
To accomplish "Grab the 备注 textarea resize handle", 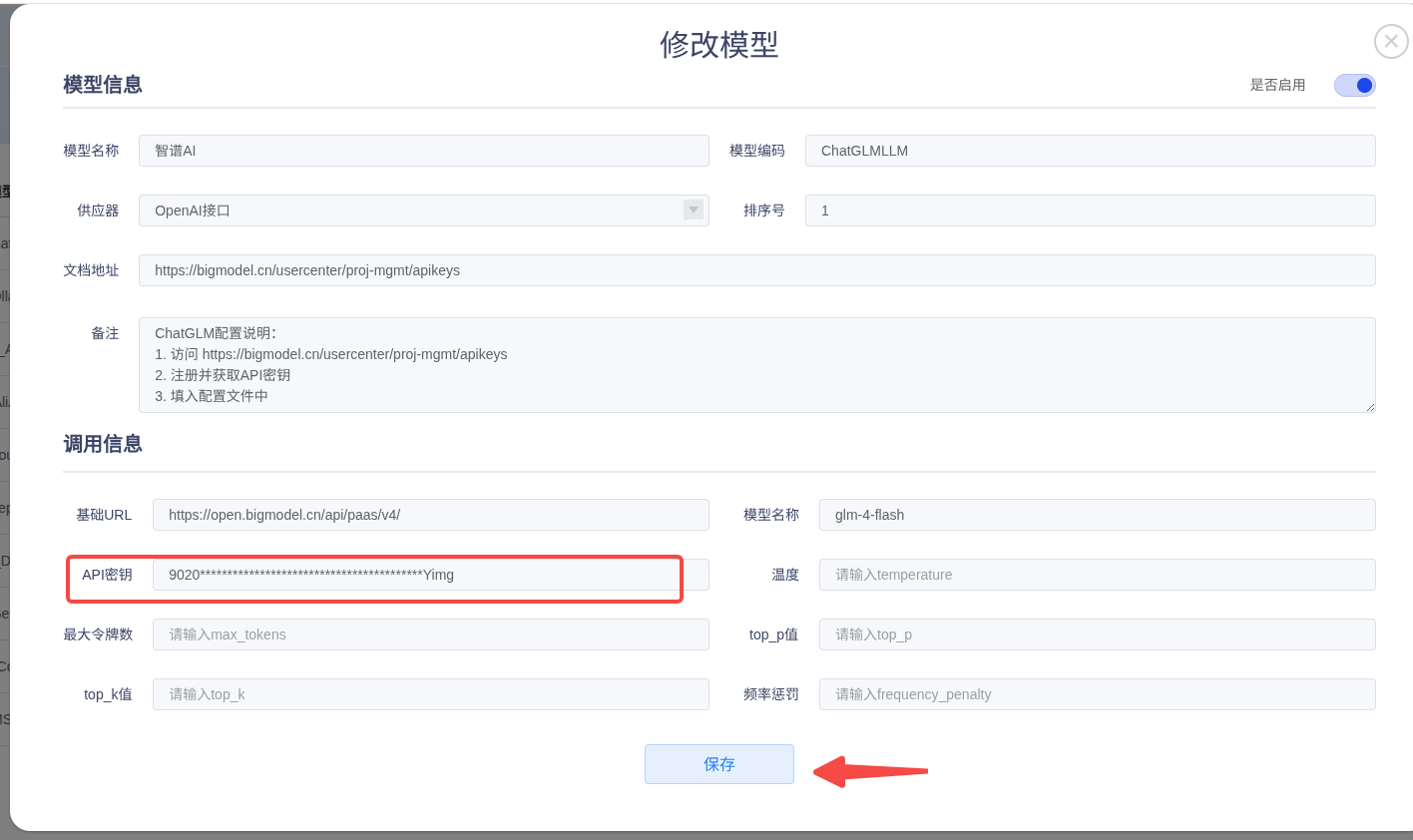I will pos(1370,407).
